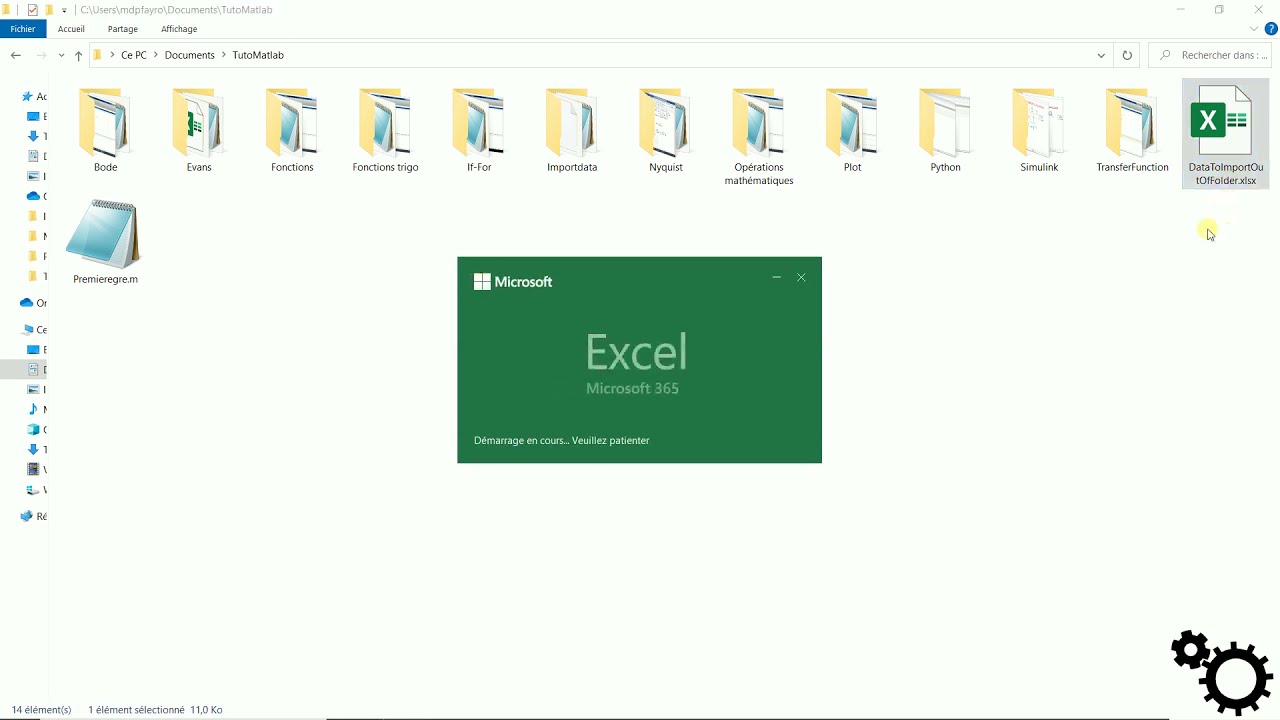Open the Fichier menu
This screenshot has height=720, width=1280.
(x=23, y=29)
